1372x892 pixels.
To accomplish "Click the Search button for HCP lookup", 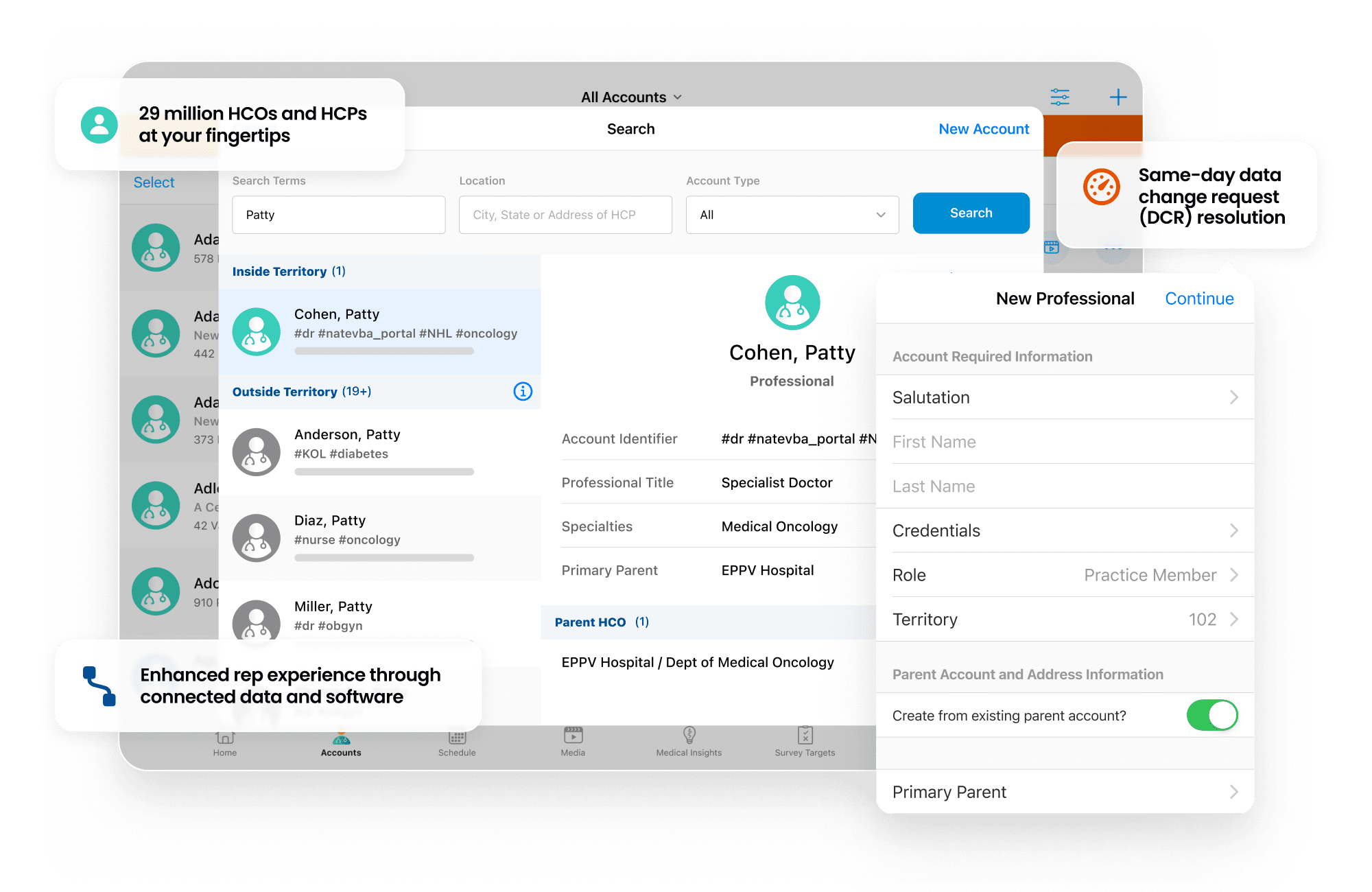I will [x=970, y=214].
